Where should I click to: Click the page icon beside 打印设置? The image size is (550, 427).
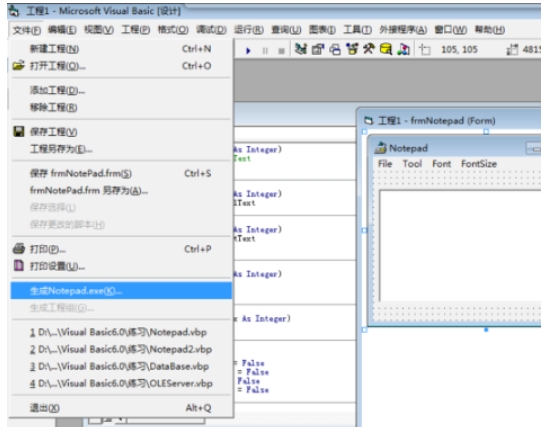pos(19,266)
